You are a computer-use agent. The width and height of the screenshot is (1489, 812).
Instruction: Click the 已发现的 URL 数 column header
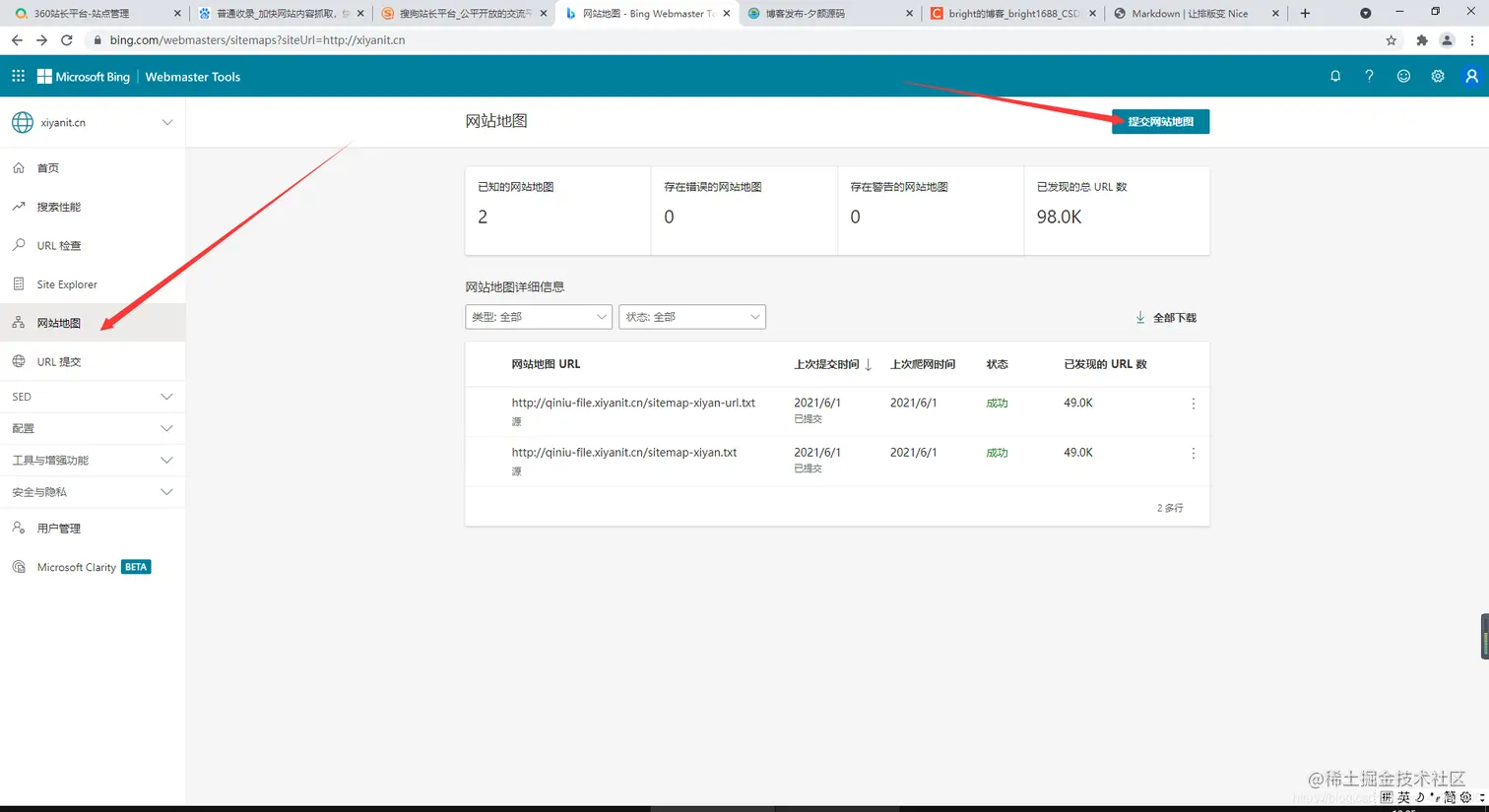[1105, 364]
